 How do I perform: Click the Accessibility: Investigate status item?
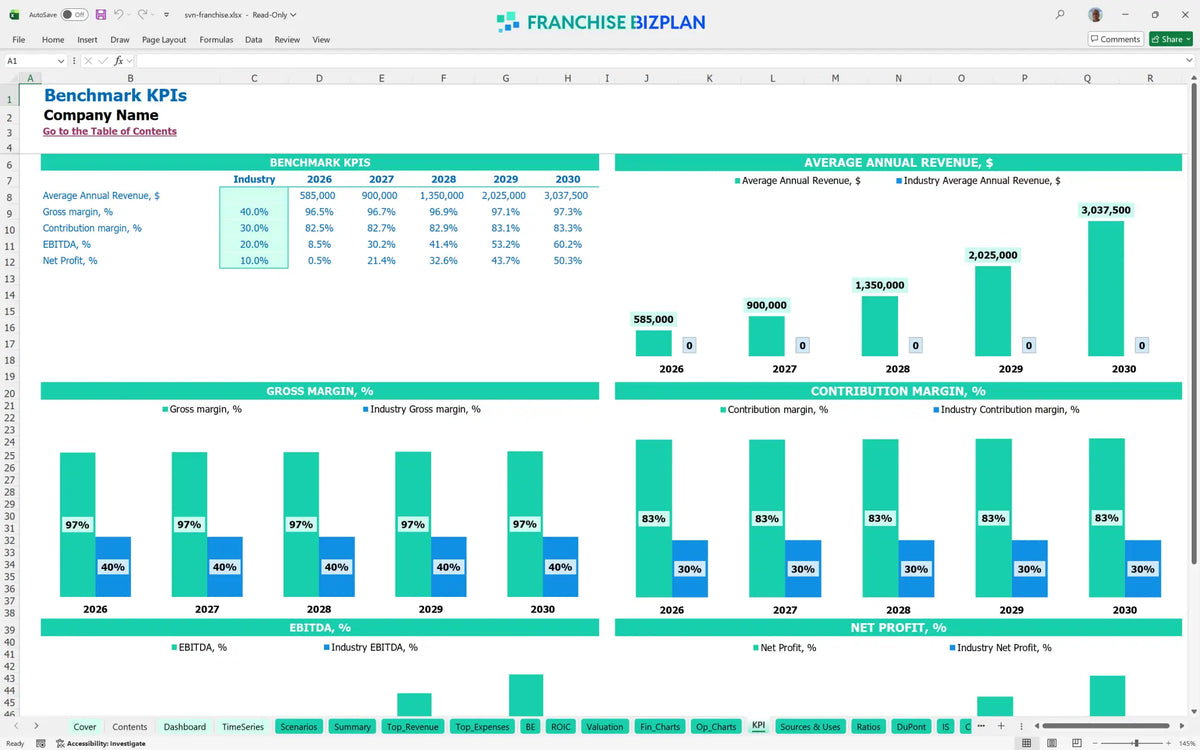click(x=100, y=743)
